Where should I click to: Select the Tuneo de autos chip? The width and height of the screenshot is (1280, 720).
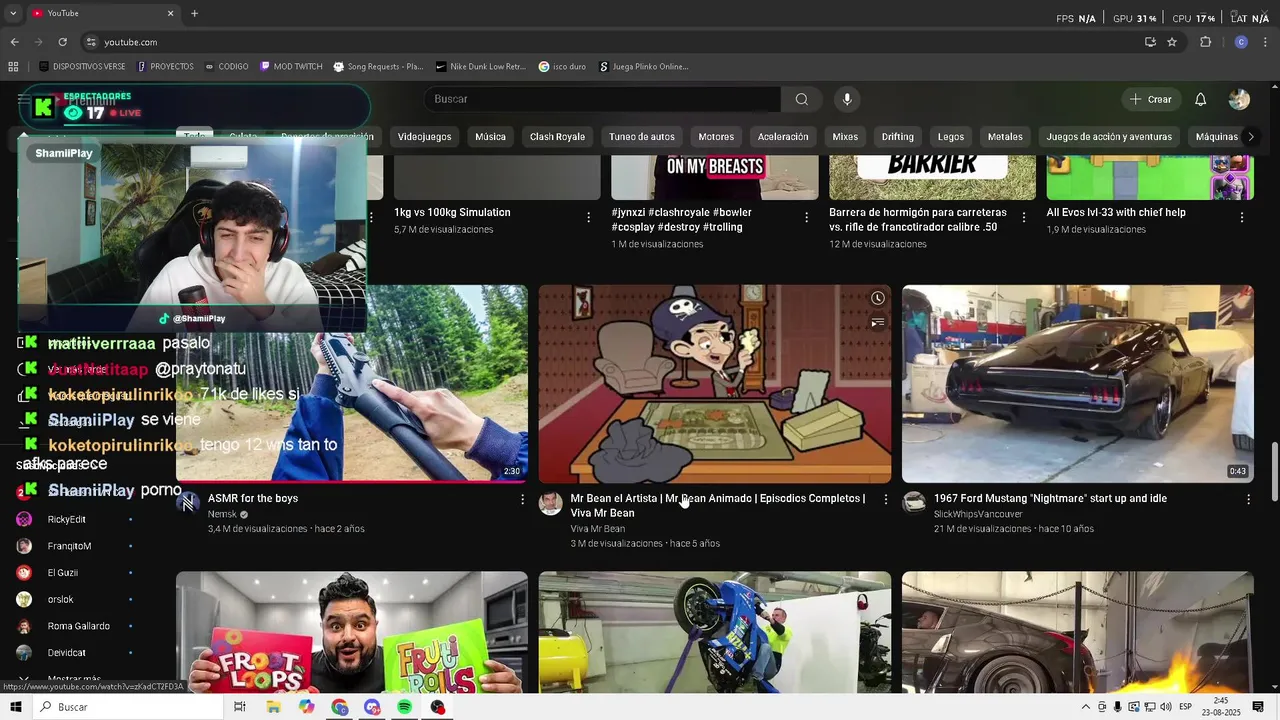(642, 137)
